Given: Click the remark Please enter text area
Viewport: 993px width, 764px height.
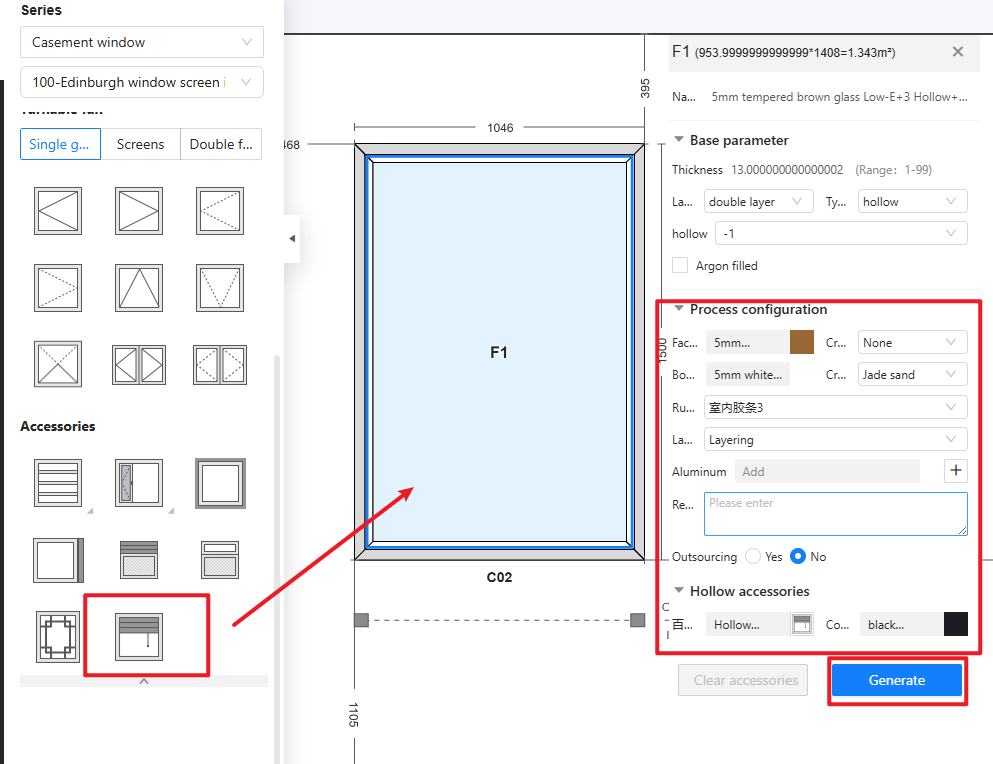Looking at the screenshot, I should [x=835, y=513].
